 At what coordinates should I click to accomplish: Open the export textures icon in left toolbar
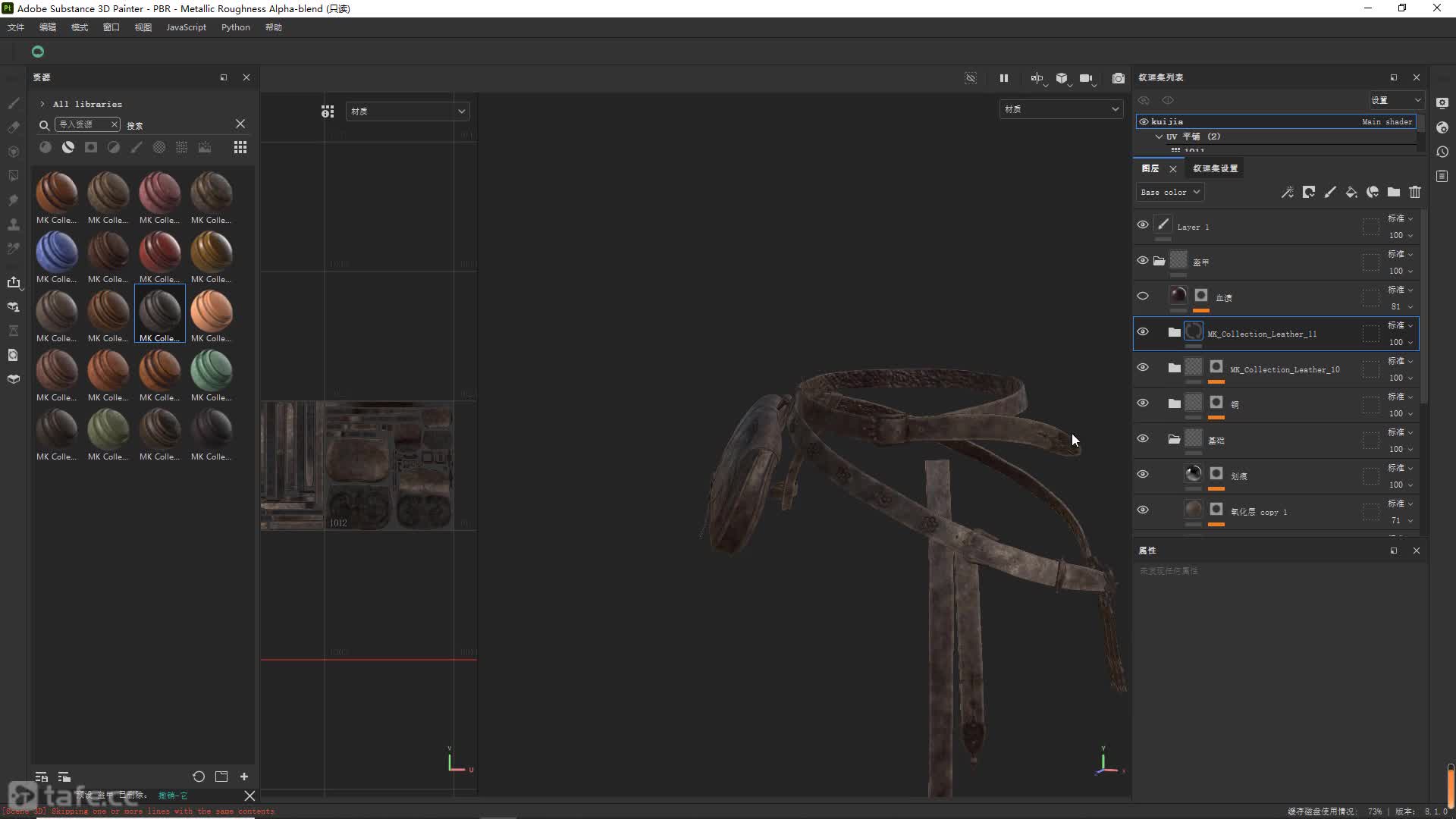point(14,282)
